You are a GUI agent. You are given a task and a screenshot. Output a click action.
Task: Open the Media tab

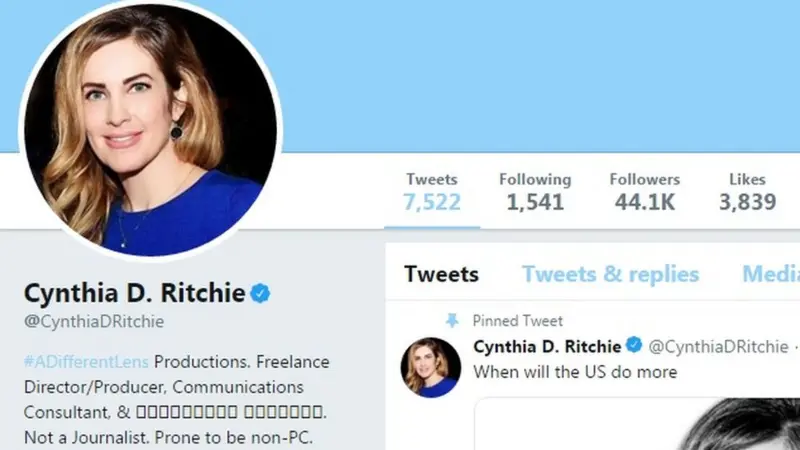[x=770, y=274]
